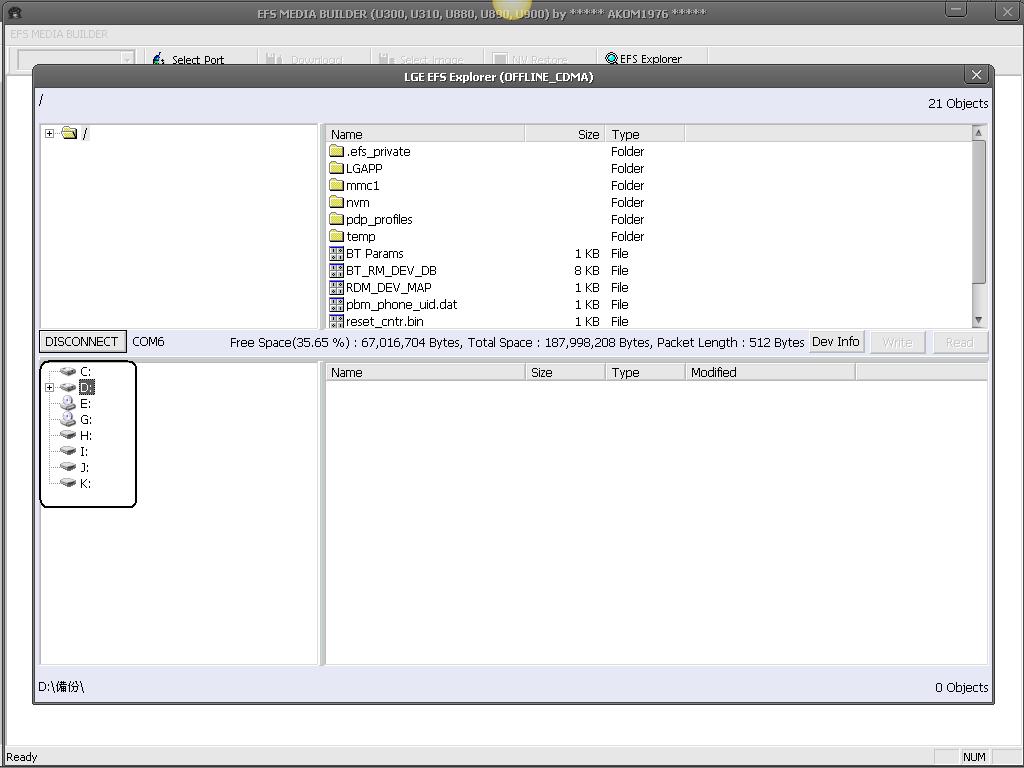
Task: Click the Select Port icon in toolbar
Action: (x=158, y=59)
